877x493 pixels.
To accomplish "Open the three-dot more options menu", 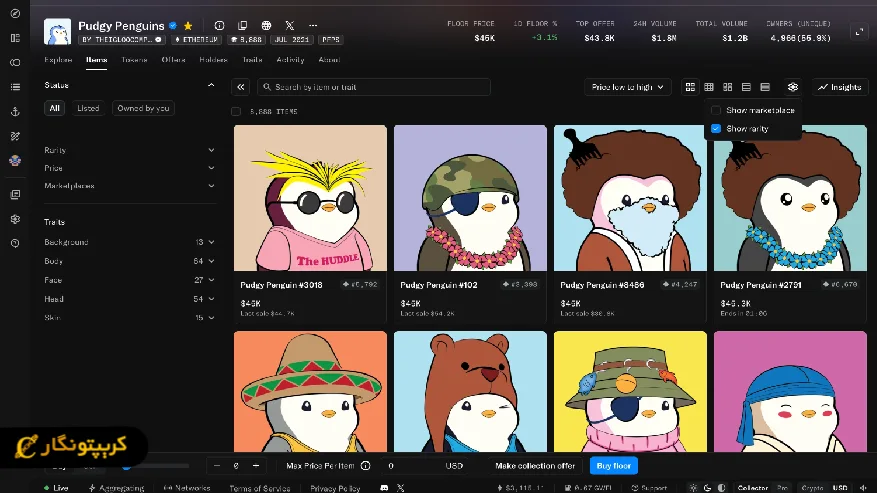I will pos(313,26).
